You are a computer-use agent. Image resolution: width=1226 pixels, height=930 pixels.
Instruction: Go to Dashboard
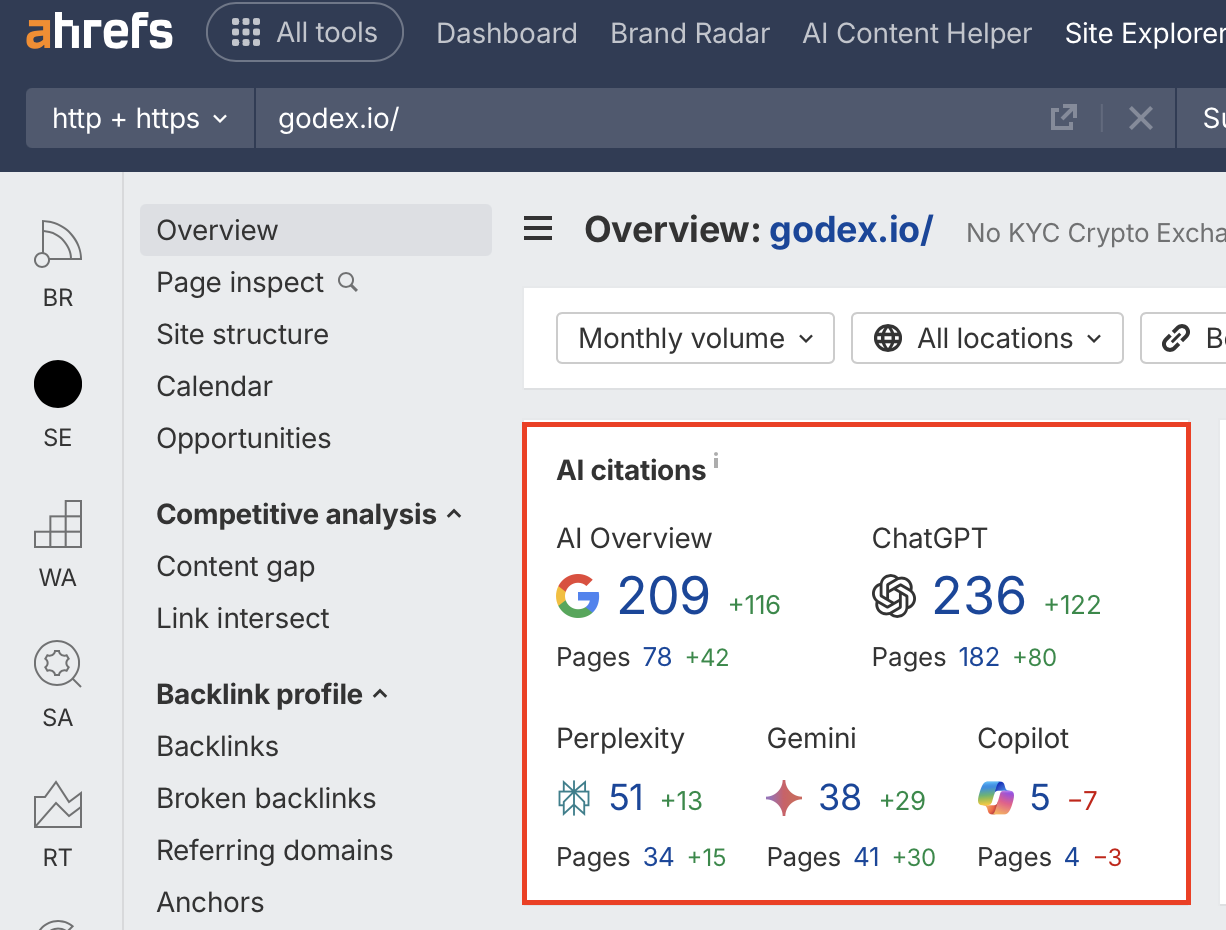(507, 33)
